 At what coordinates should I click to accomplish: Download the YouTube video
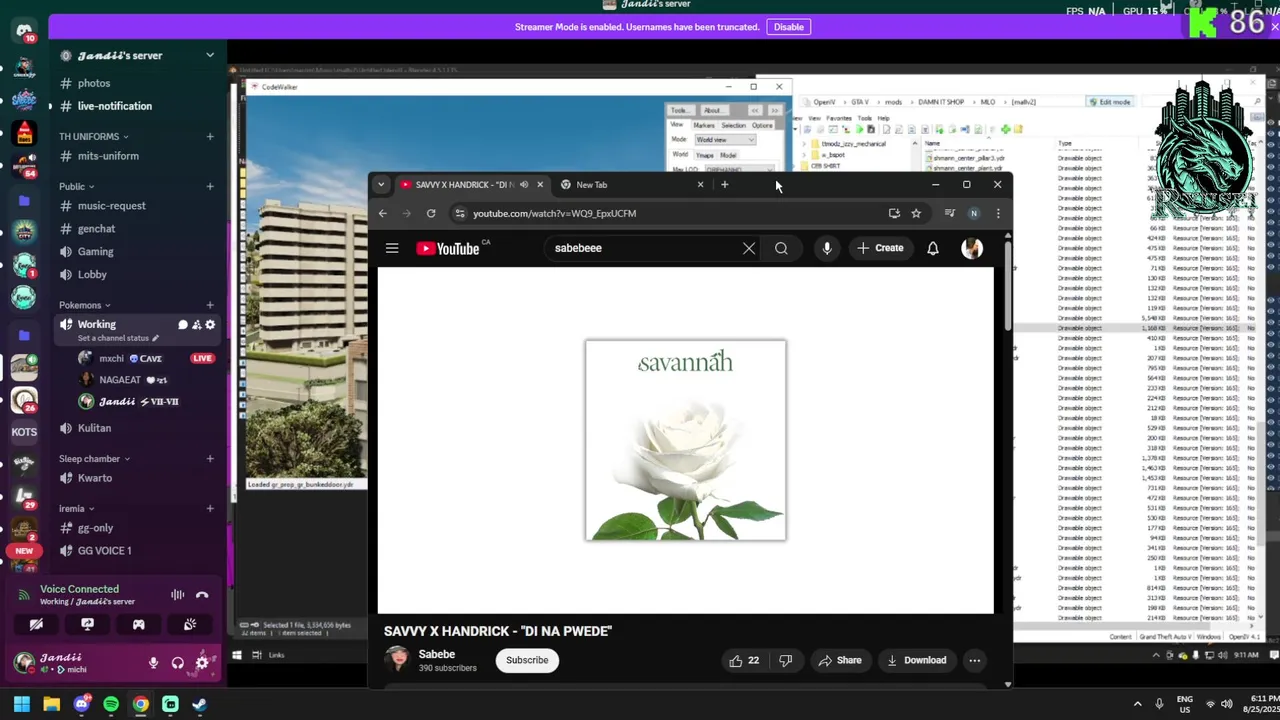coord(916,660)
